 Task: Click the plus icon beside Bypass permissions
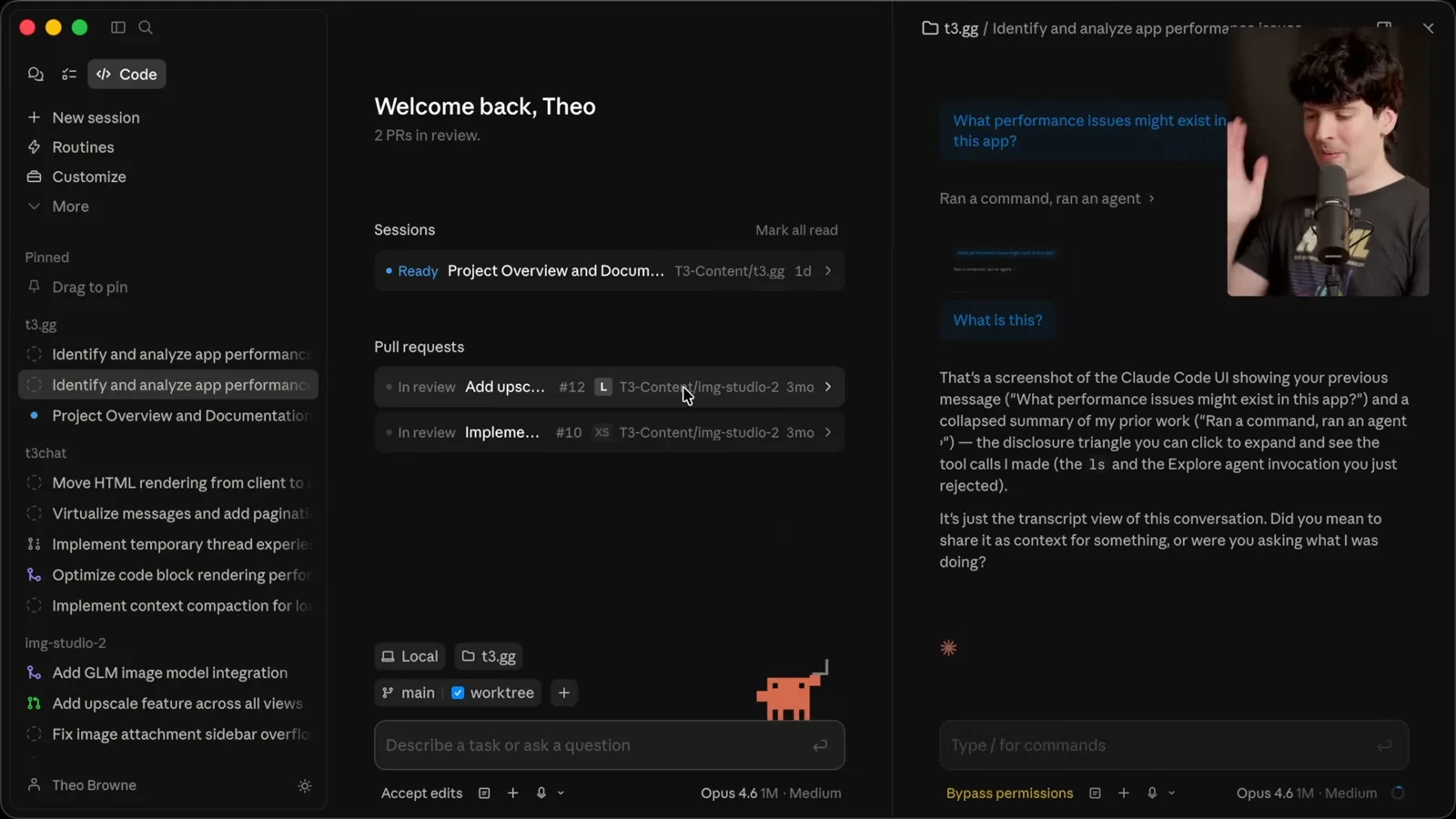1124,794
